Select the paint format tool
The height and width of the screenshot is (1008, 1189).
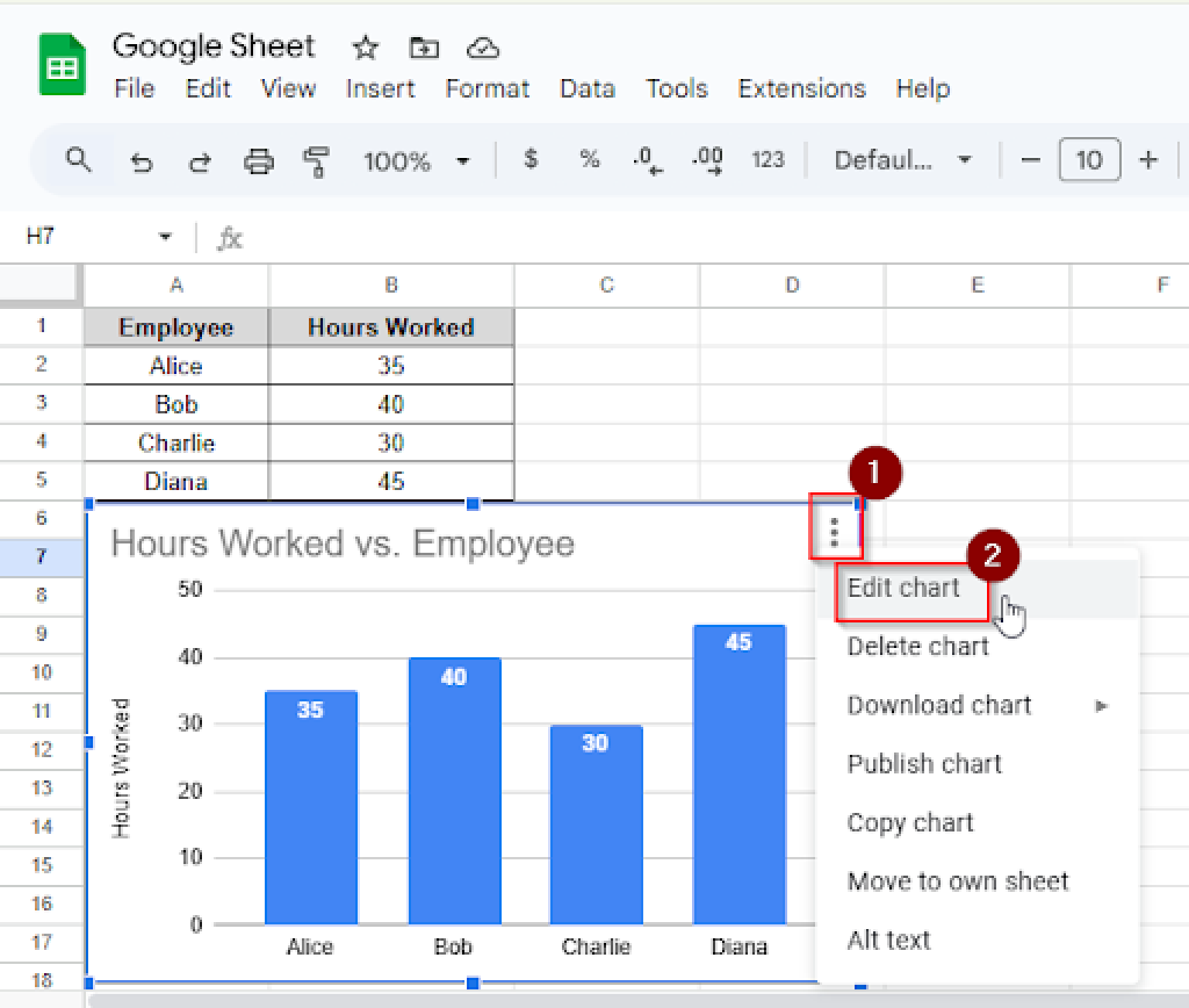coord(316,161)
